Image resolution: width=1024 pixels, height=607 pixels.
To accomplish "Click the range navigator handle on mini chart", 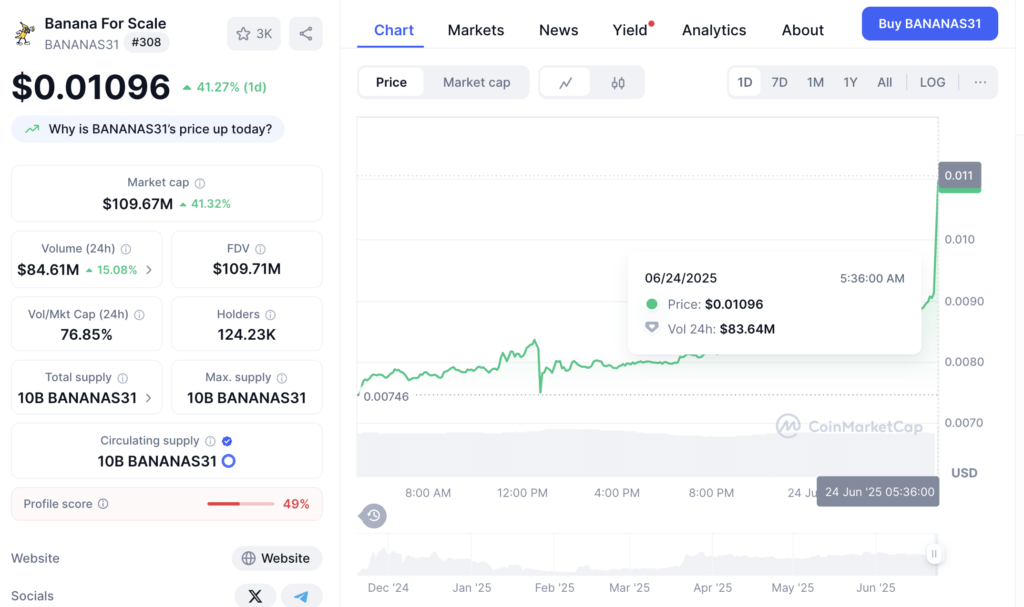I will point(934,554).
